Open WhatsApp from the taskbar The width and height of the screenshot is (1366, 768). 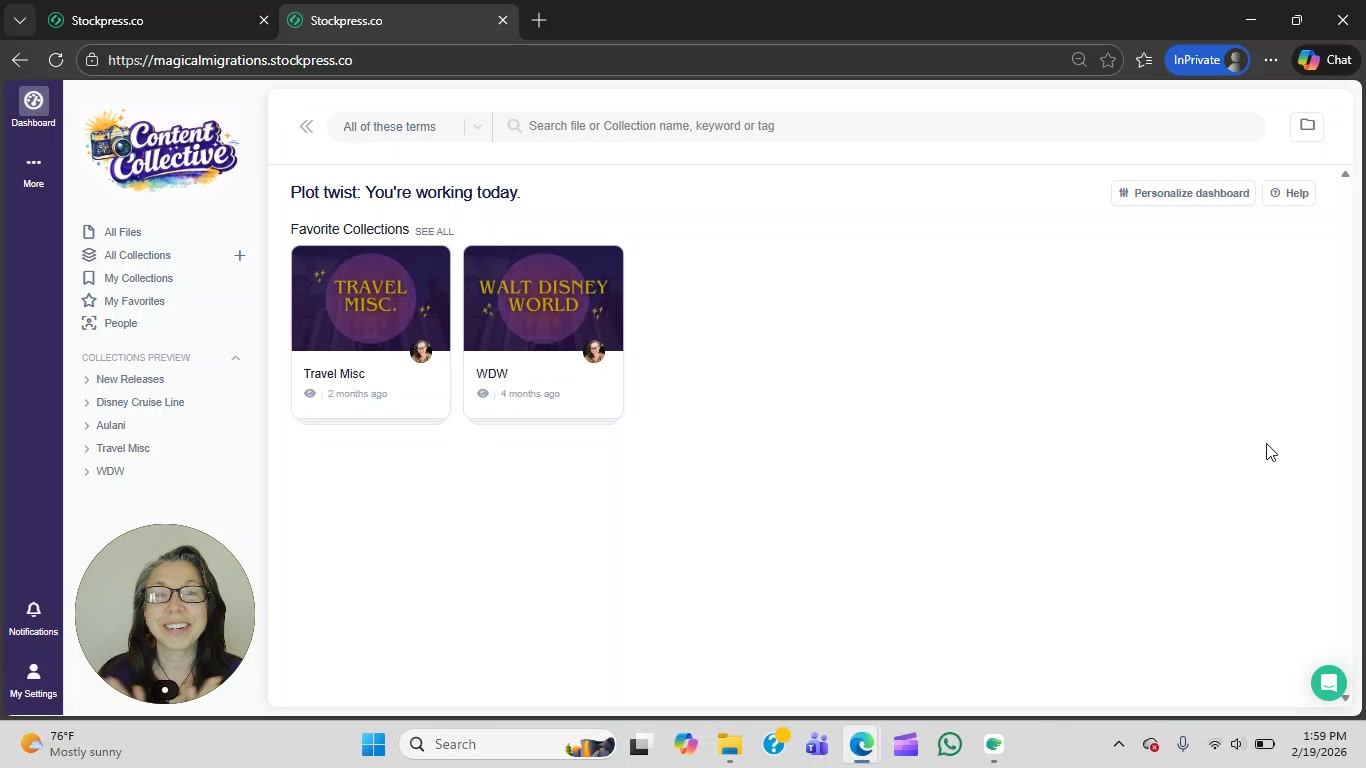pyautogui.click(x=950, y=745)
